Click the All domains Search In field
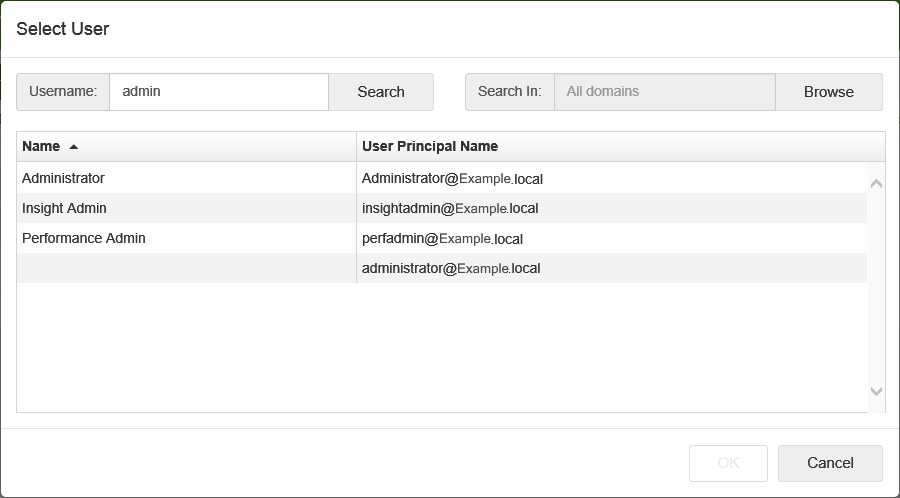The height and width of the screenshot is (498, 900). (664, 92)
